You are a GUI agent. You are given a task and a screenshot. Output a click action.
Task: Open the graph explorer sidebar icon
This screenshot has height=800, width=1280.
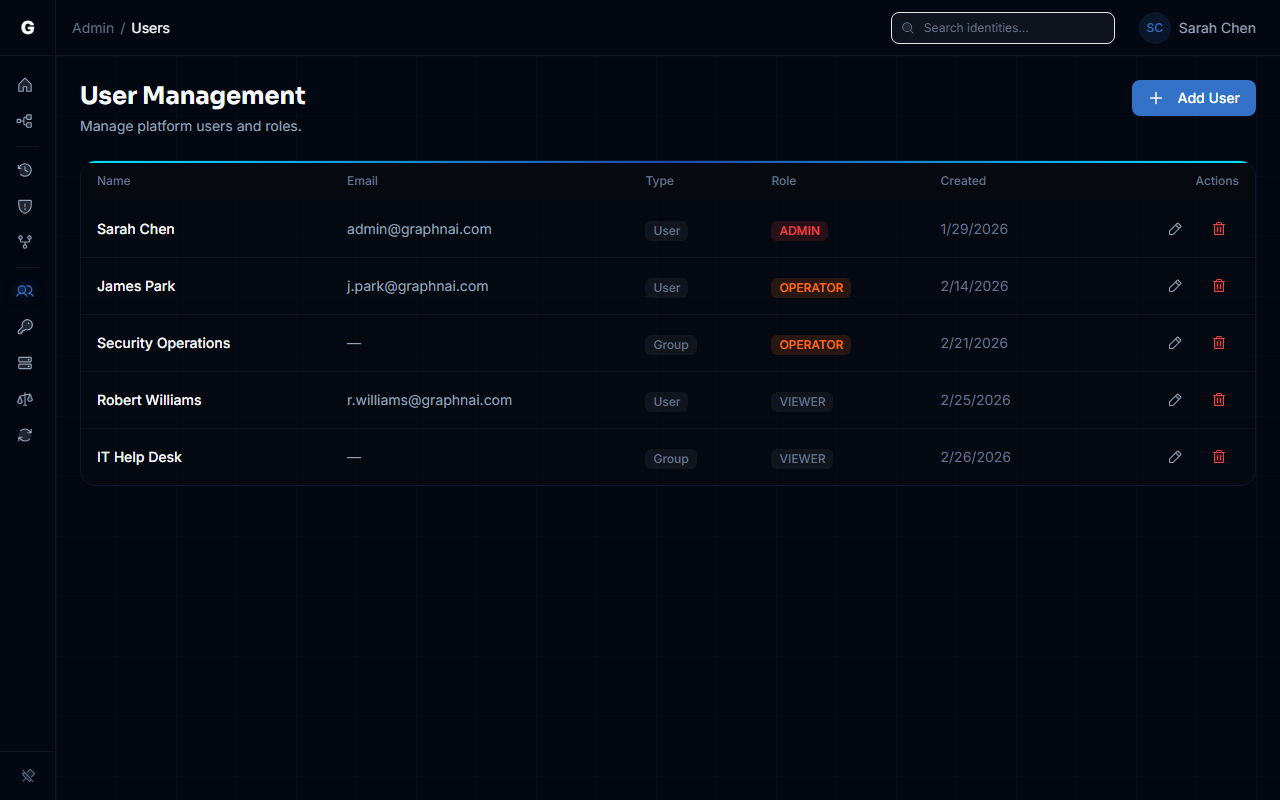click(x=25, y=121)
